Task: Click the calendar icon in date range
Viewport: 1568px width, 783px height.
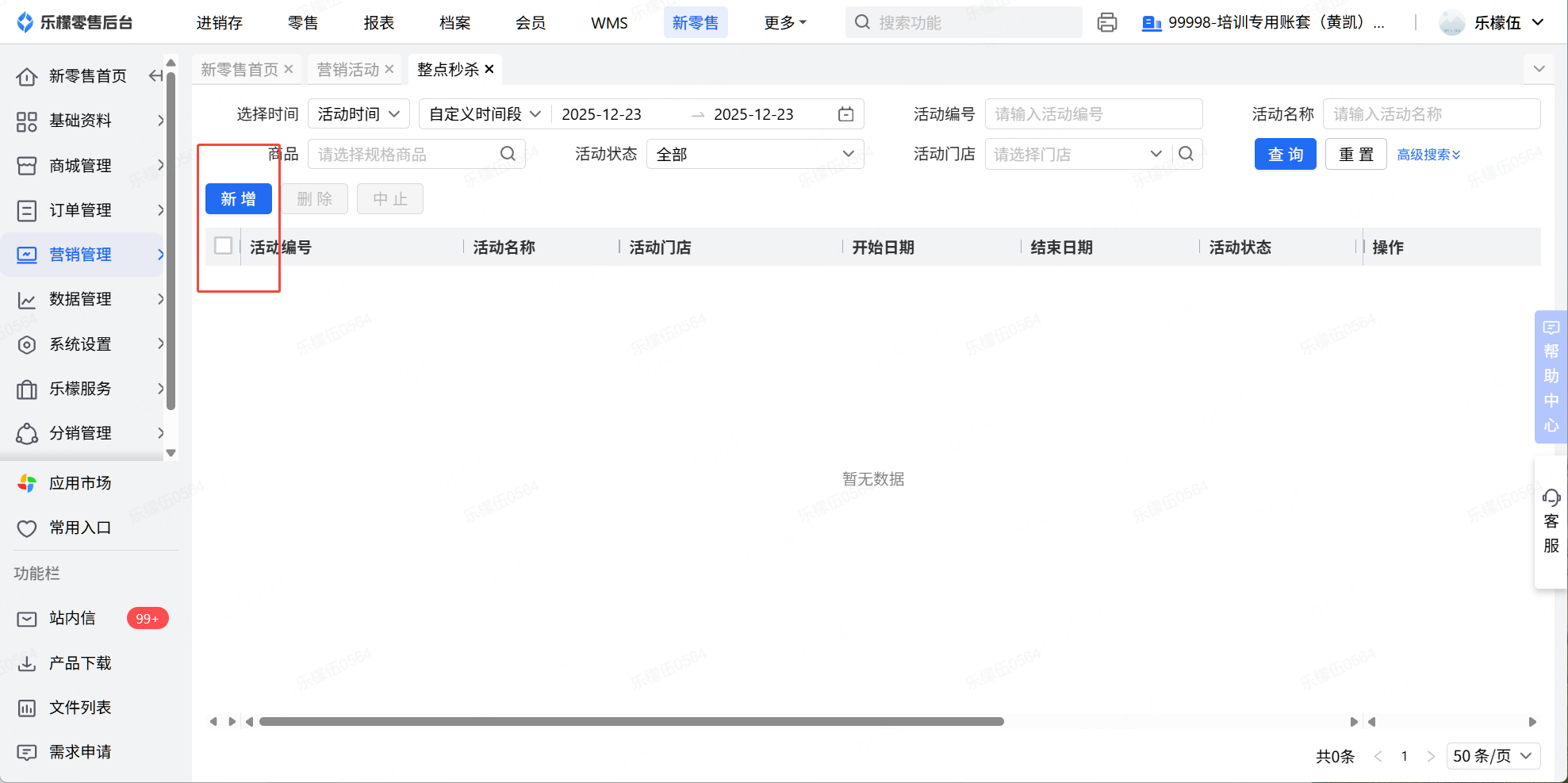Action: (x=845, y=114)
